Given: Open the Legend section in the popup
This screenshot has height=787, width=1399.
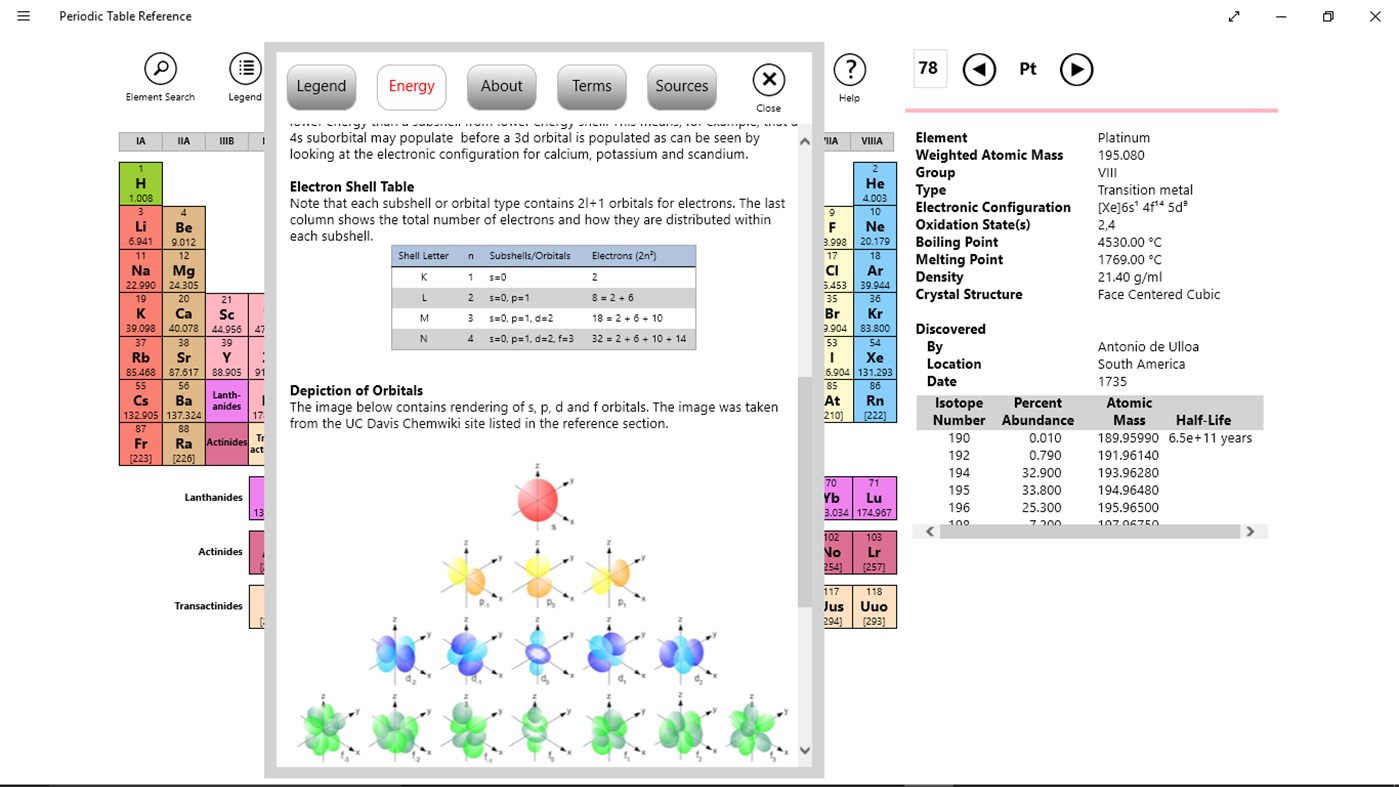Looking at the screenshot, I should click(321, 86).
